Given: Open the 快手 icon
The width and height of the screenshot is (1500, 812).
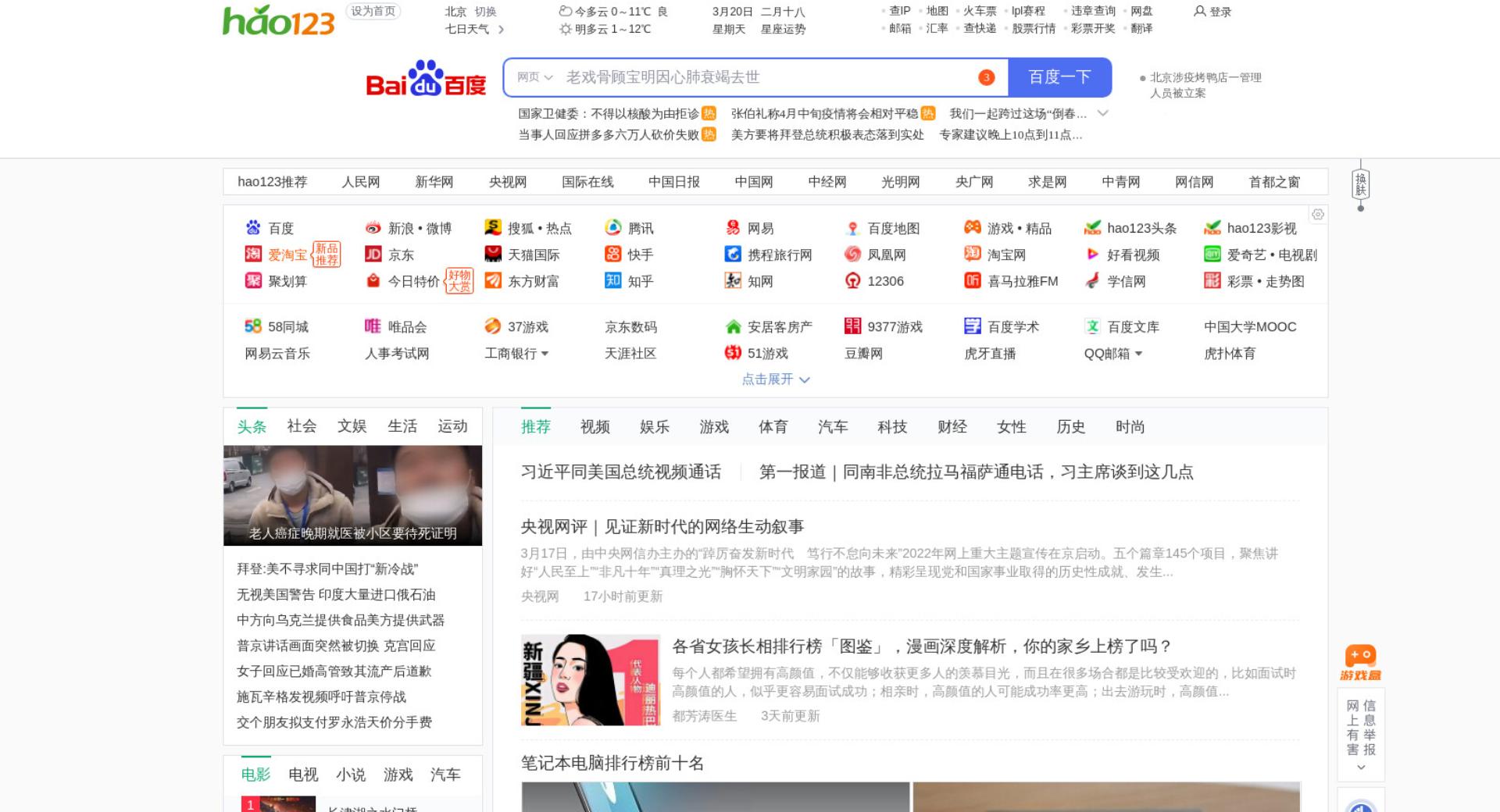Looking at the screenshot, I should pos(613,255).
